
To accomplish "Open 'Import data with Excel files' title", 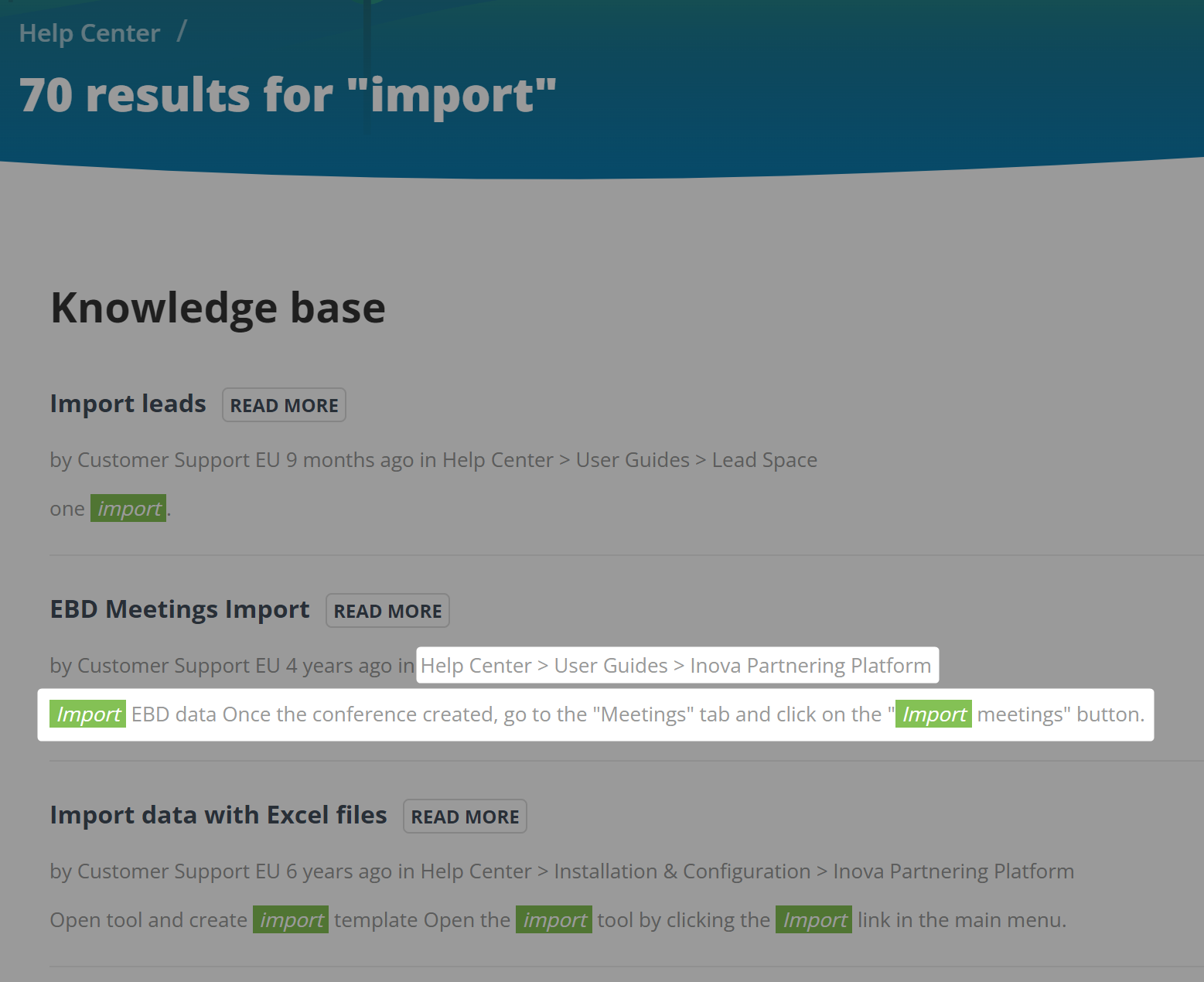I will [218, 815].
